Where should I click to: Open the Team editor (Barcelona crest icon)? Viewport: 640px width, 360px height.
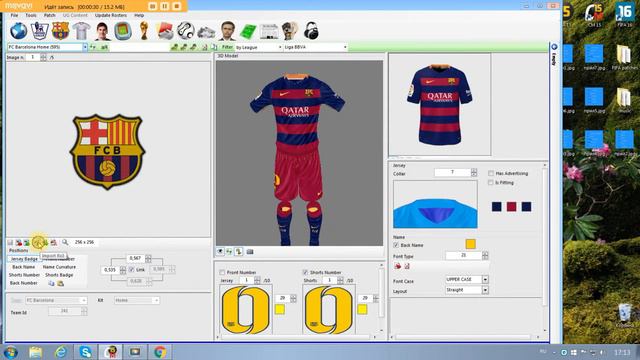click(60, 31)
